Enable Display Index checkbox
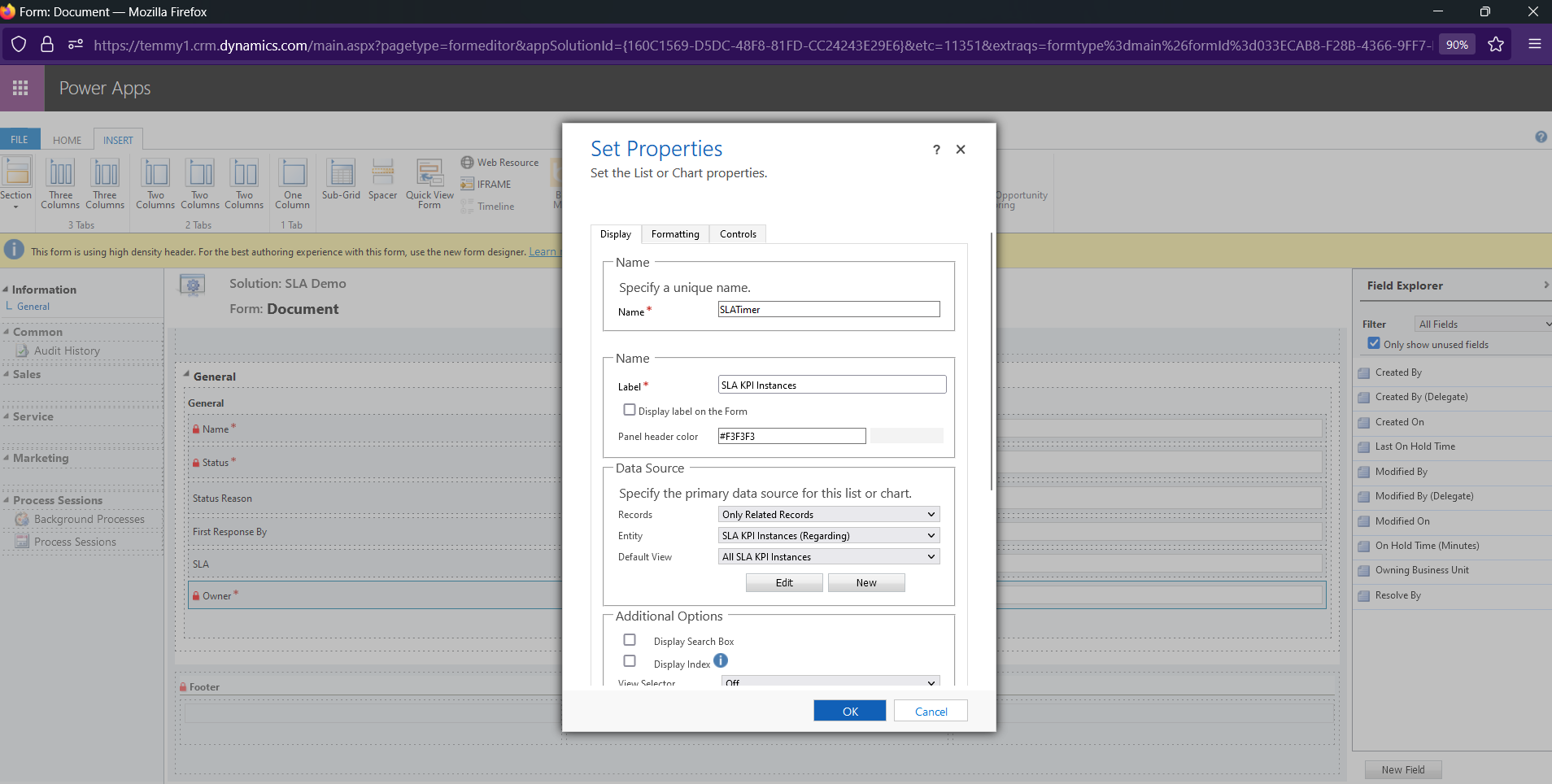 [x=630, y=661]
